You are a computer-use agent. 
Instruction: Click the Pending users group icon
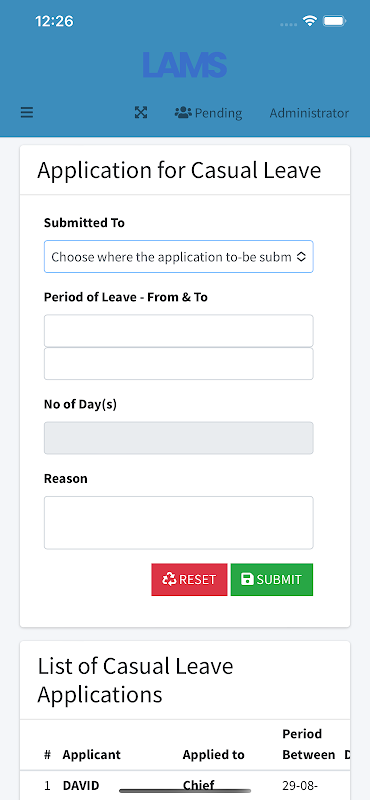tap(183, 113)
